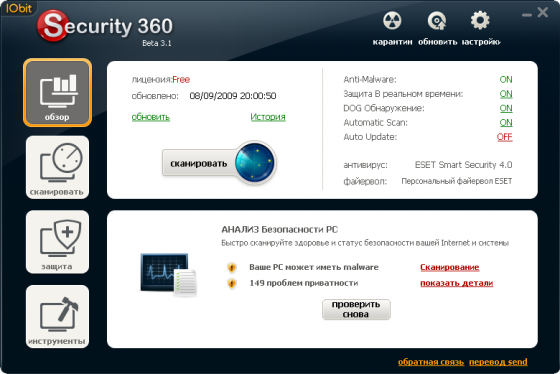Open настройки gear settings icon
The image size is (560, 374).
[x=480, y=21]
